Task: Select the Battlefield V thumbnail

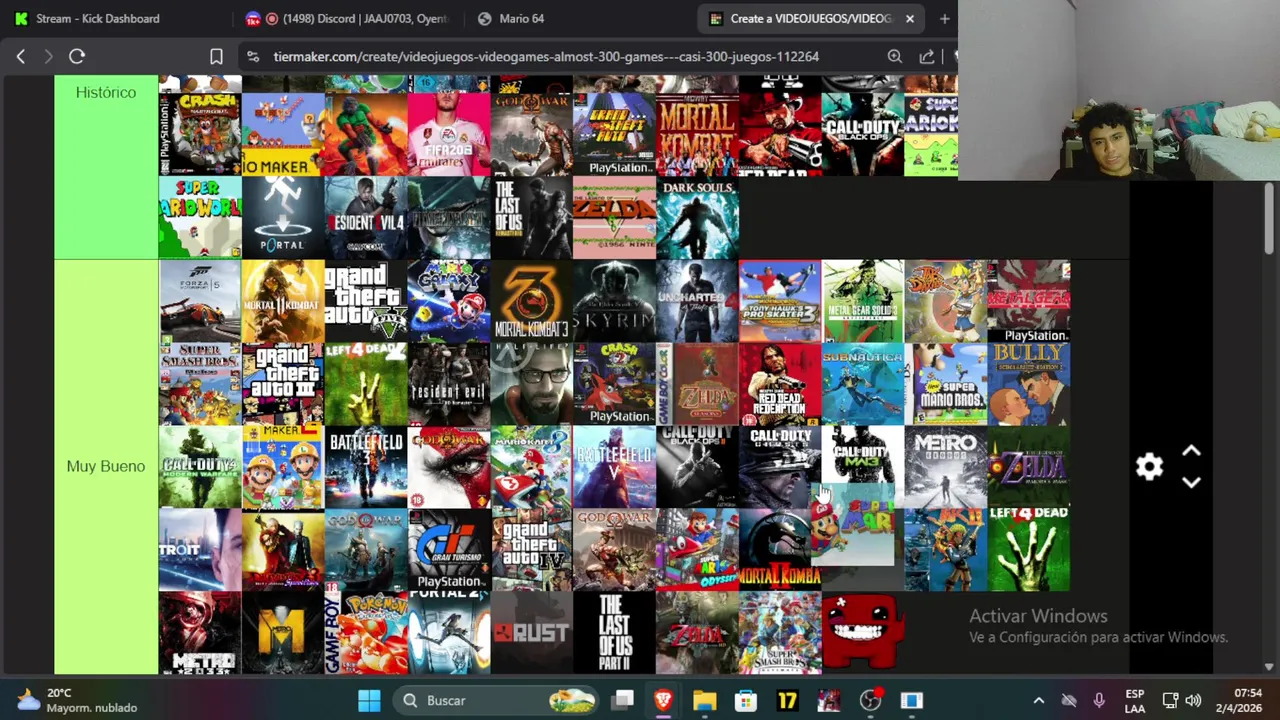Action: 615,467
